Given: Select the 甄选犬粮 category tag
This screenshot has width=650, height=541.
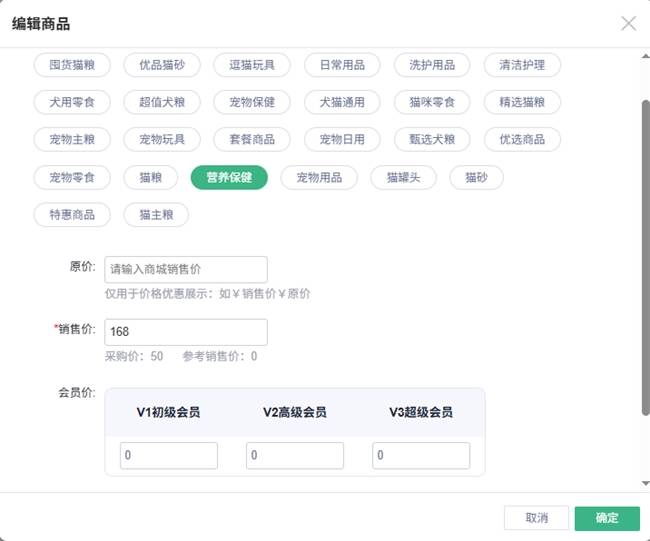Looking at the screenshot, I should pos(432,139).
